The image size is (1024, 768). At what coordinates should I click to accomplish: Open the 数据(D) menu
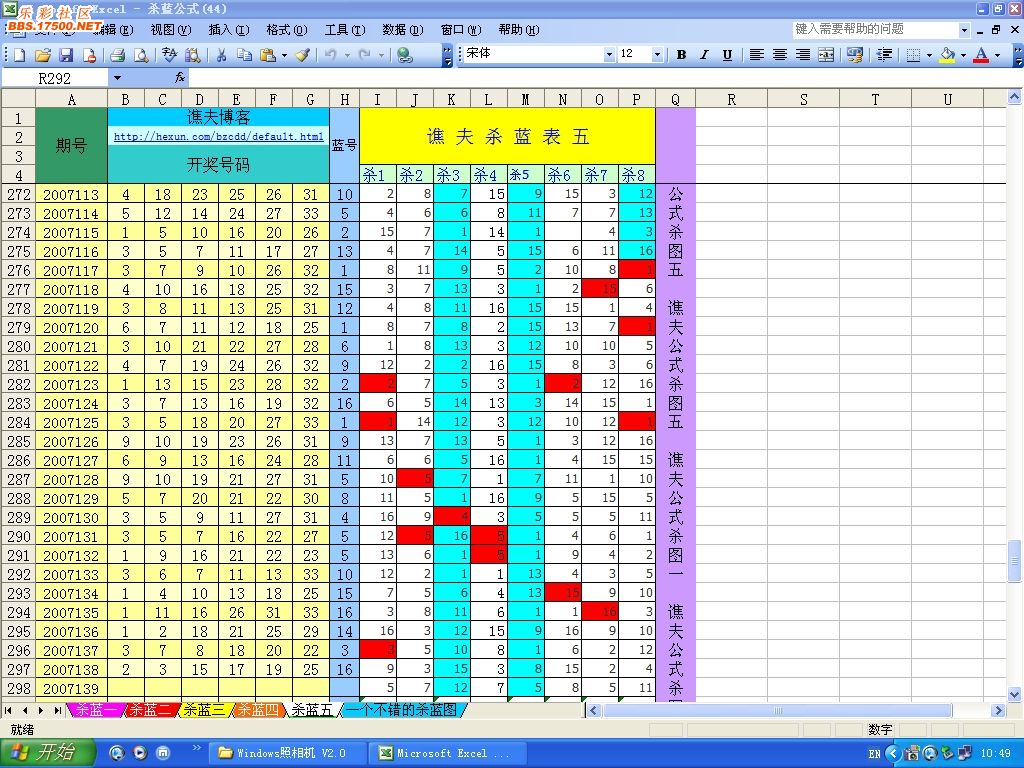(402, 29)
